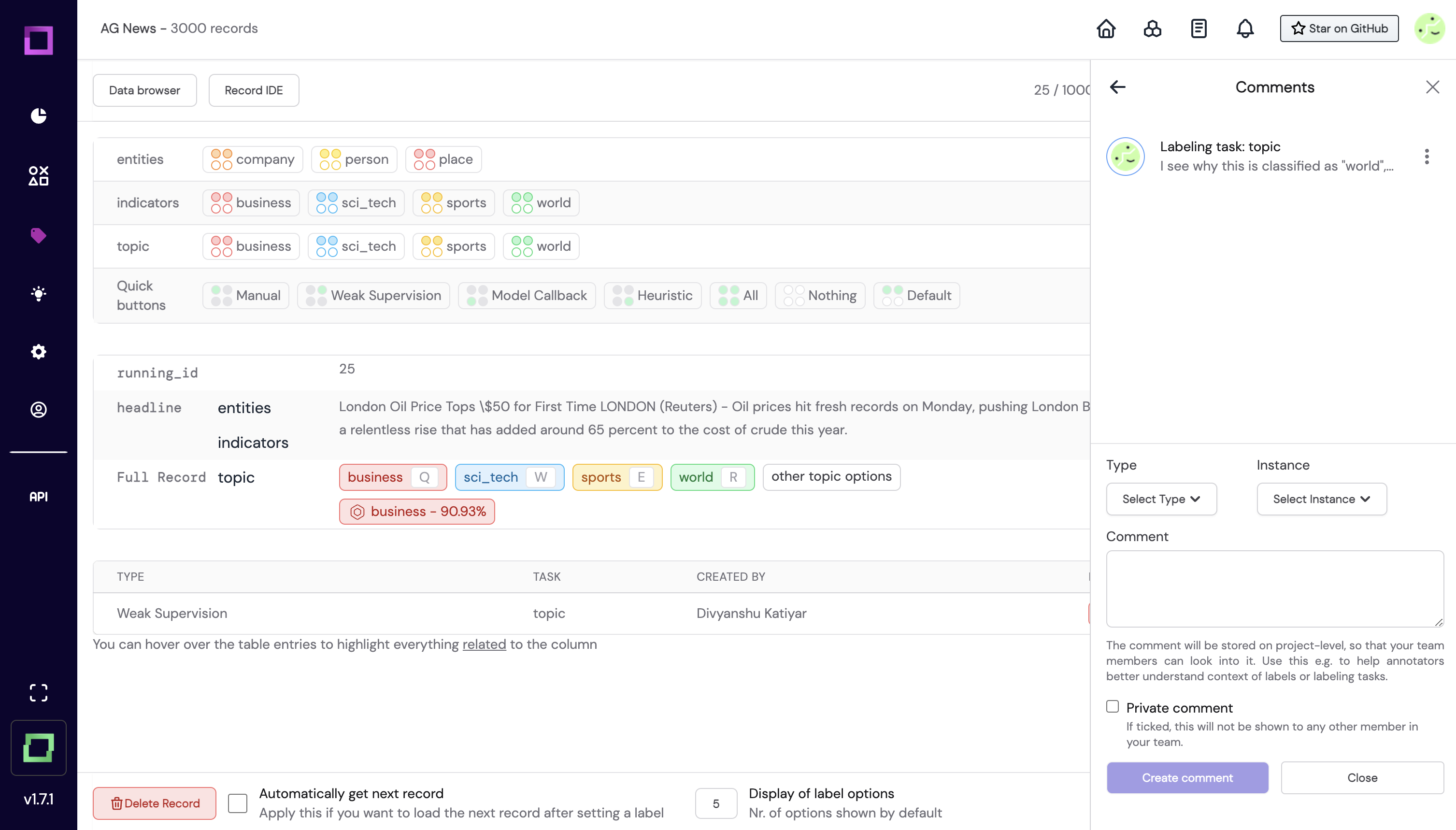Switch to the Data browser tab
The height and width of the screenshot is (830, 1456).
(144, 90)
